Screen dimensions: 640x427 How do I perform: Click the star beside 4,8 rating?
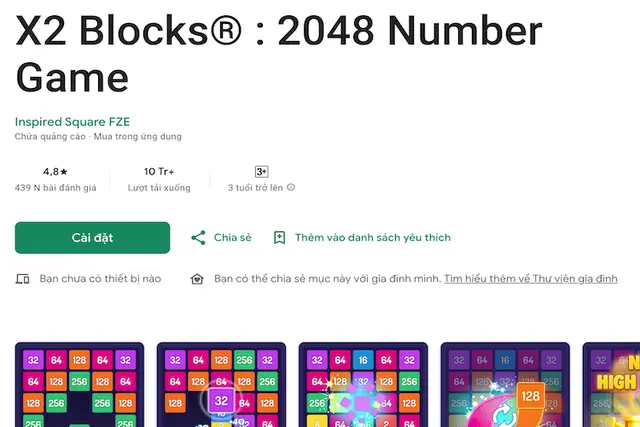[x=64, y=172]
